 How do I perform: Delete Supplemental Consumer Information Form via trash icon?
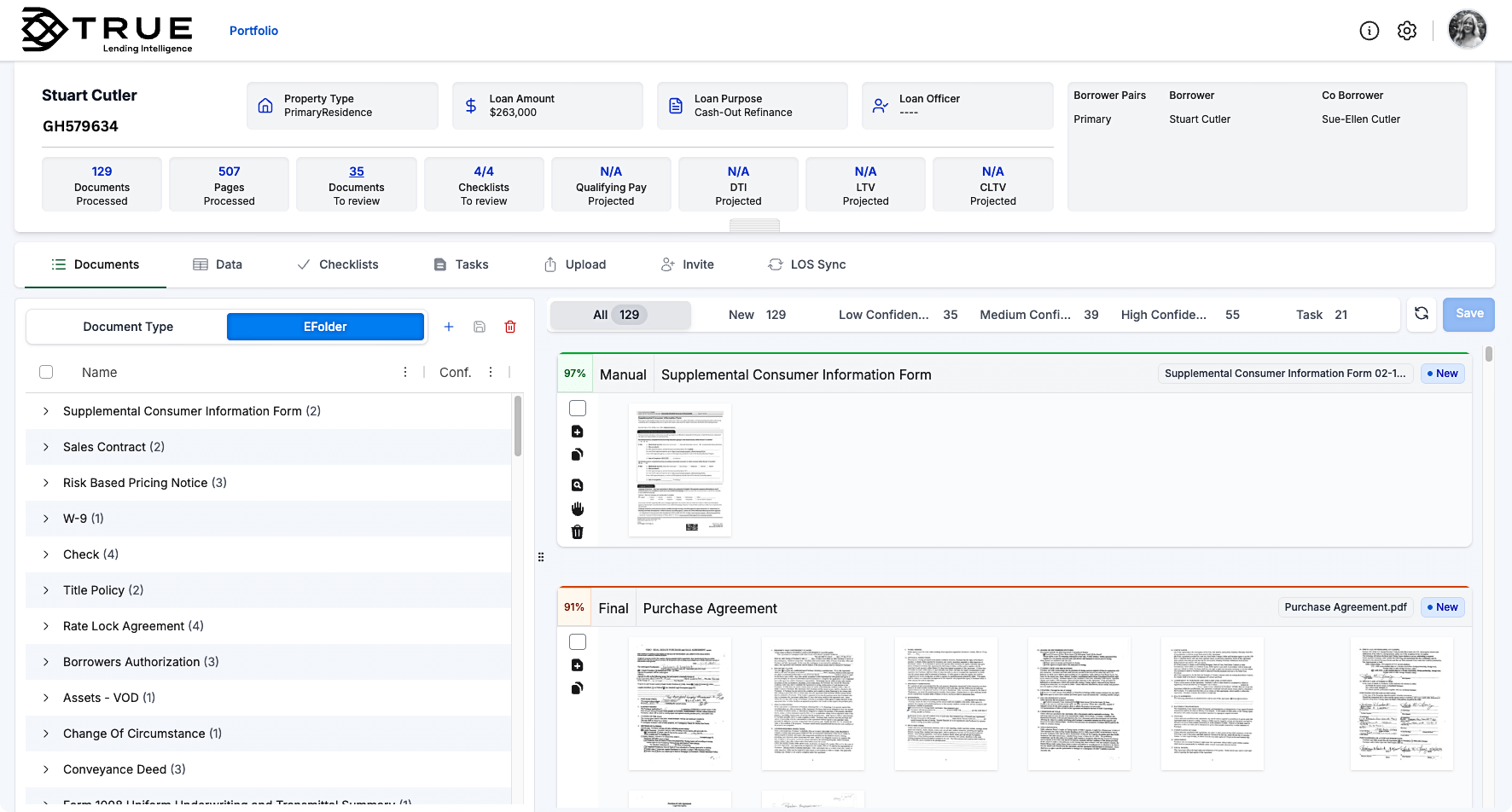[x=578, y=531]
